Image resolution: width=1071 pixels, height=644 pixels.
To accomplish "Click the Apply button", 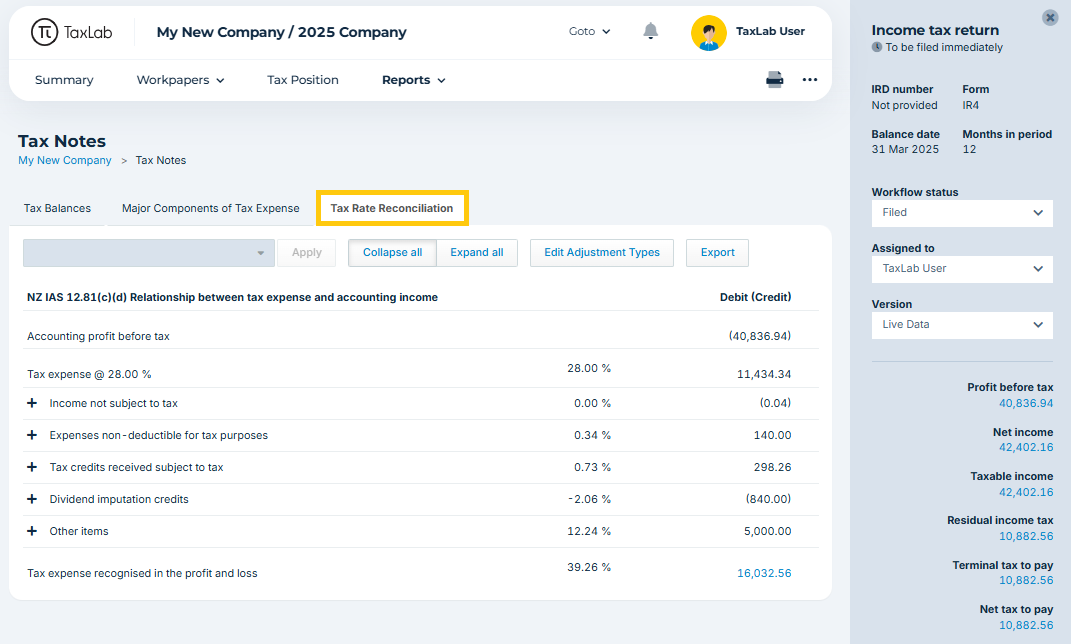I will tap(307, 253).
